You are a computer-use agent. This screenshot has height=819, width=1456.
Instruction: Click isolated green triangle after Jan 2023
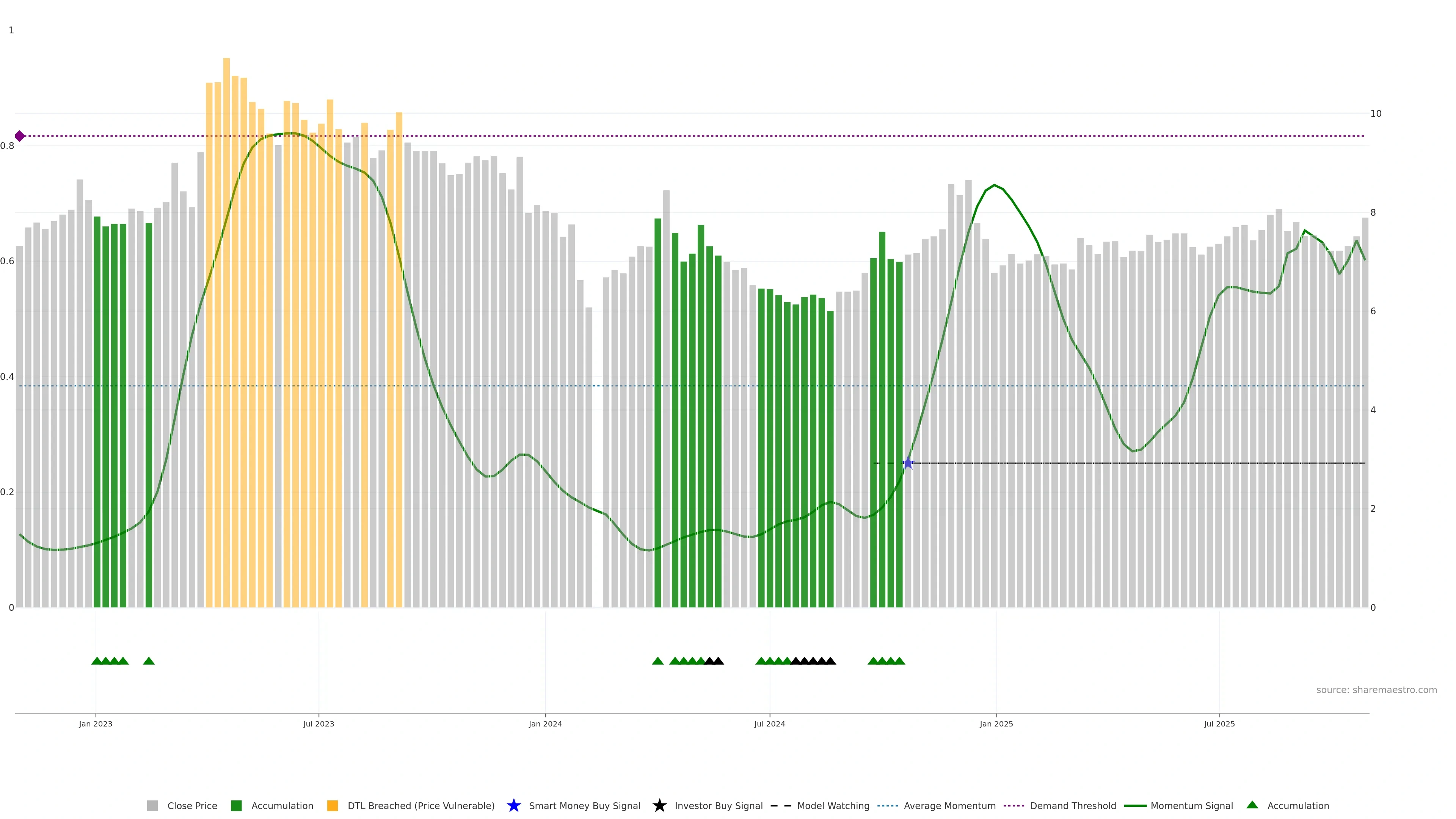click(x=149, y=661)
